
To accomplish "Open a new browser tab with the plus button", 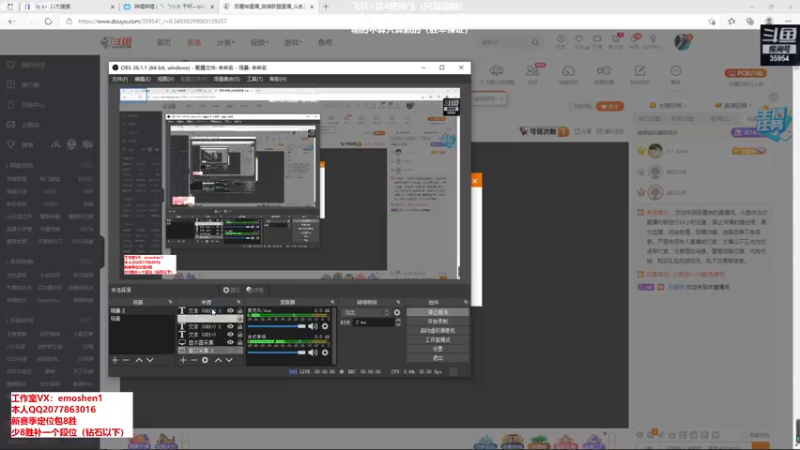I will point(326,7).
